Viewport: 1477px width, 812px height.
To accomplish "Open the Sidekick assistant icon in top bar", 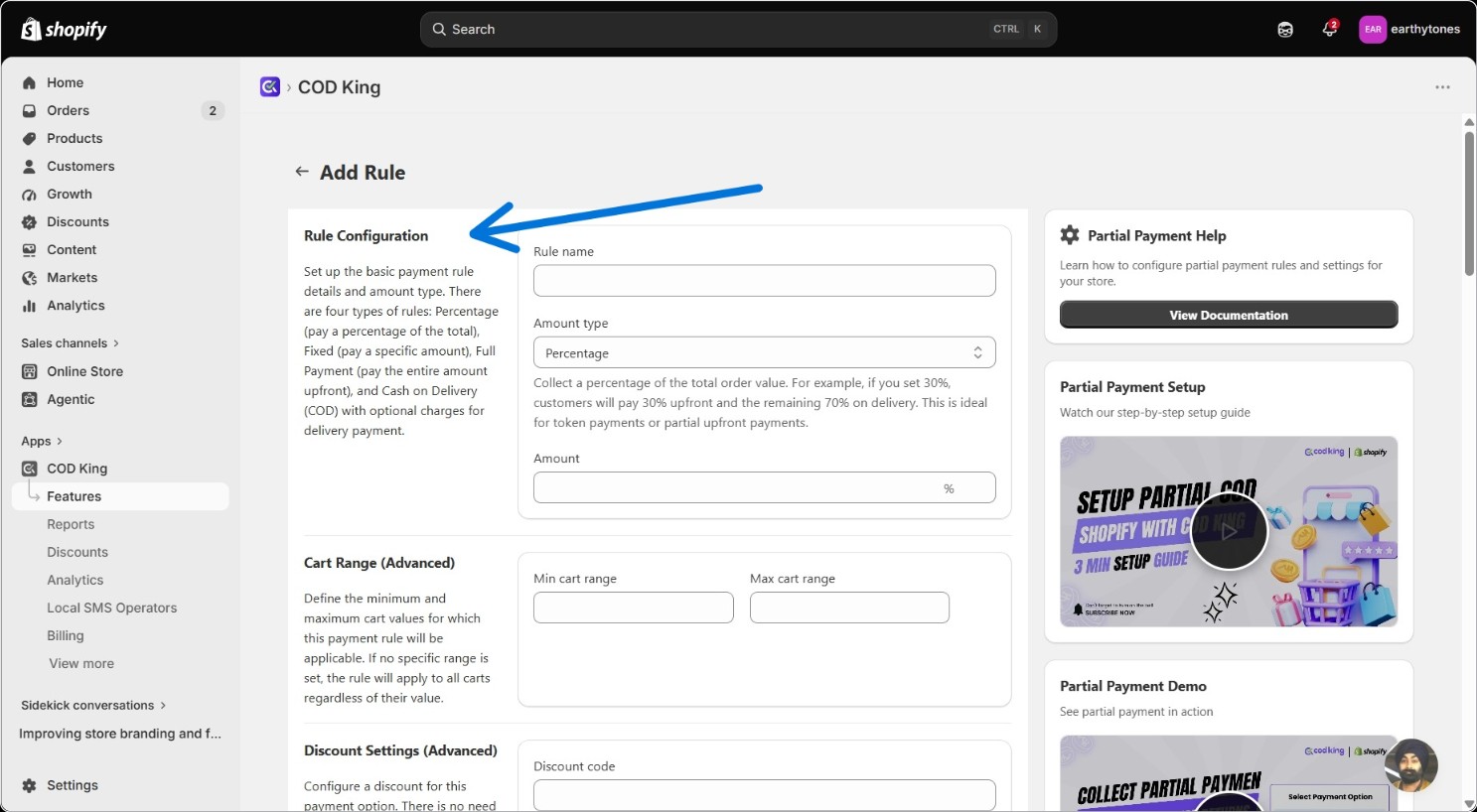I will (x=1285, y=29).
